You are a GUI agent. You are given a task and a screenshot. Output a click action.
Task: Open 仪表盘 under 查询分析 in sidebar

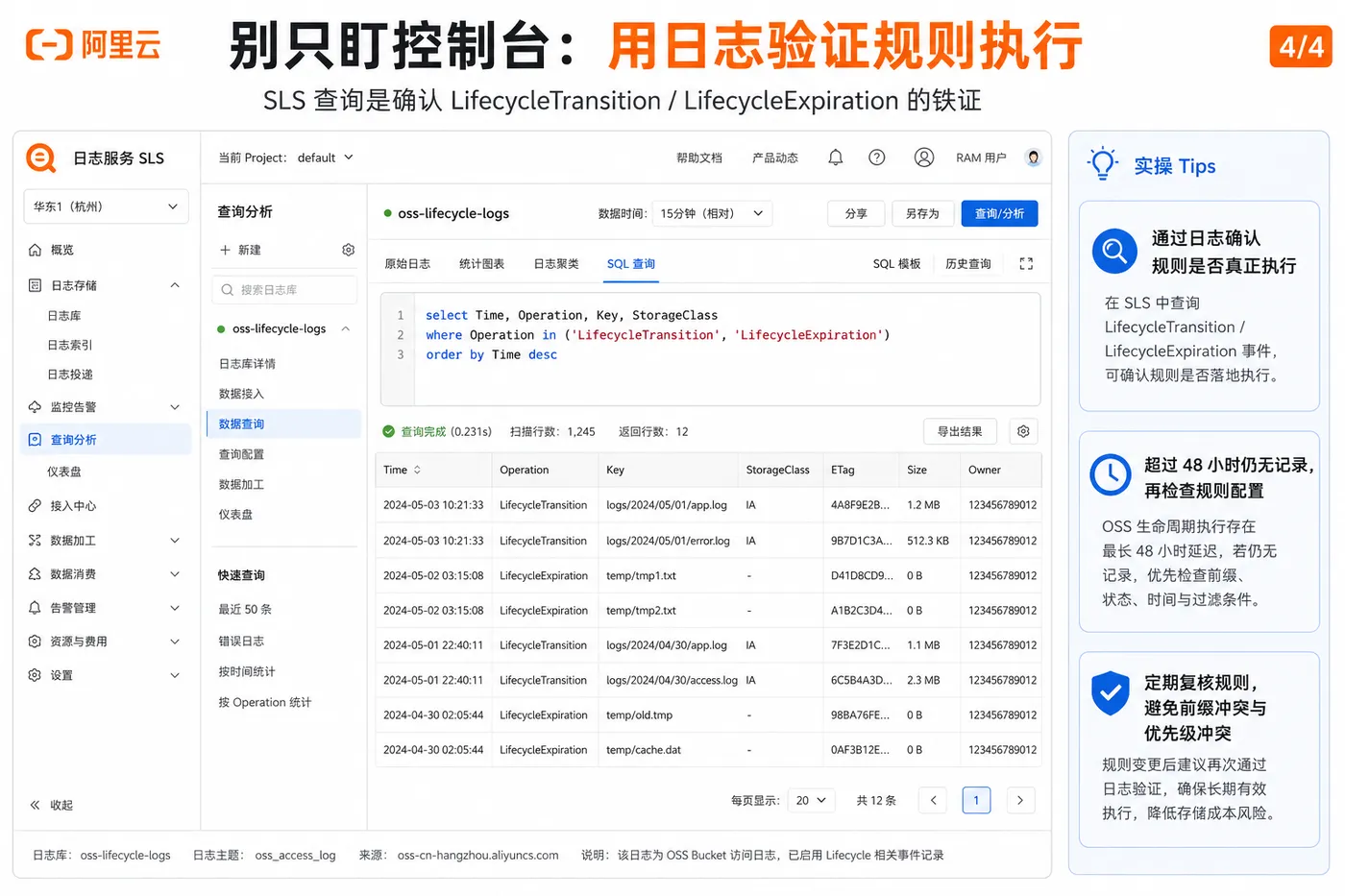tap(64, 472)
